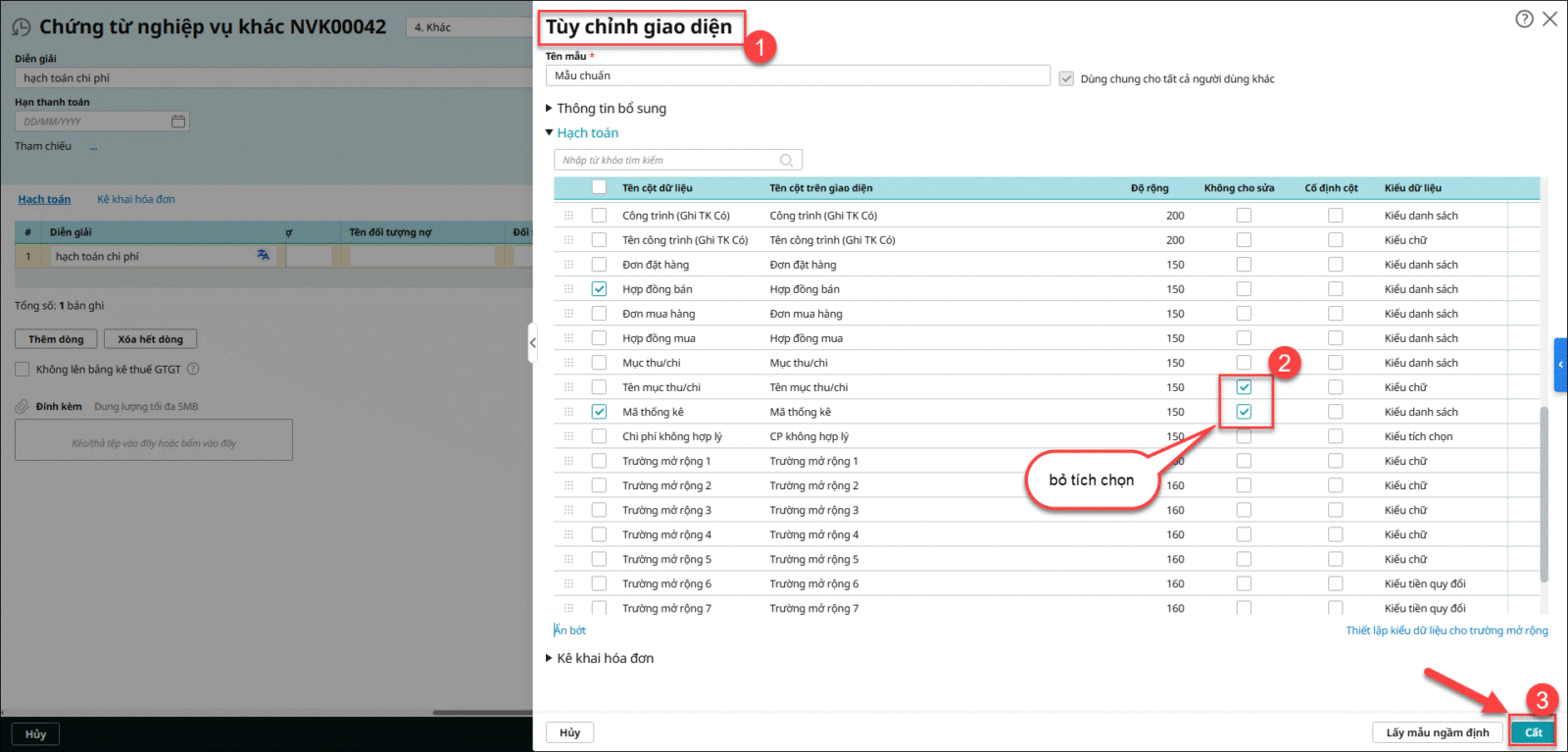Select the Hạch toán tab on the voucher
The image size is (1568, 752).
coord(44,199)
